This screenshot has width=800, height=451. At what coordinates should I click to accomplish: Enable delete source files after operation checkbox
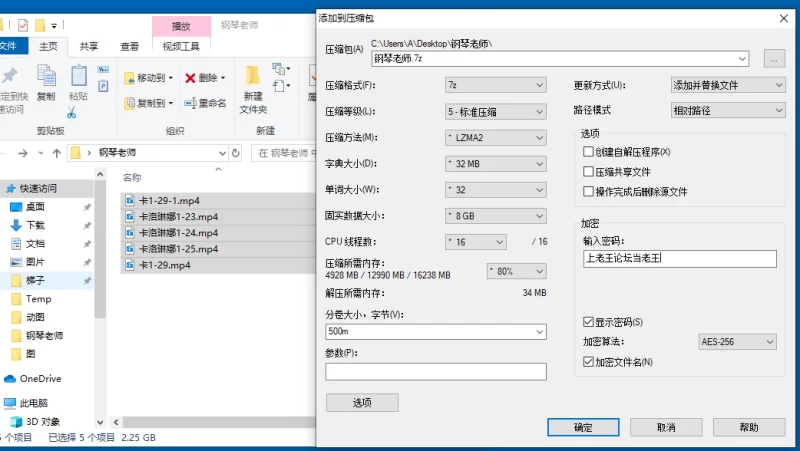tap(588, 191)
